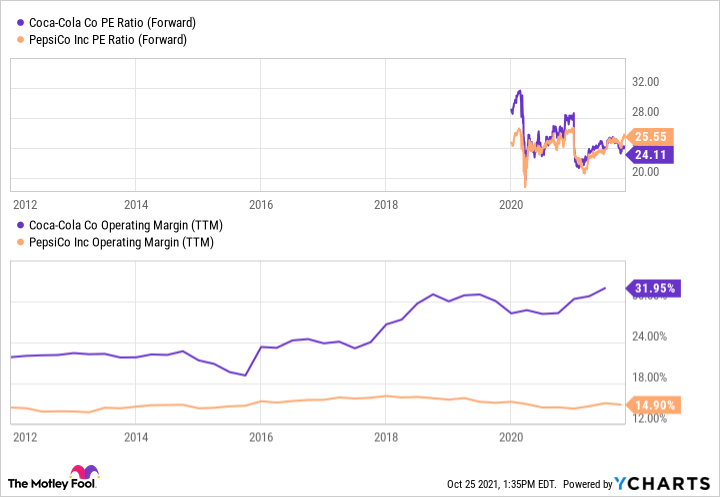Click the 32.00 y-axis label

coord(645,82)
